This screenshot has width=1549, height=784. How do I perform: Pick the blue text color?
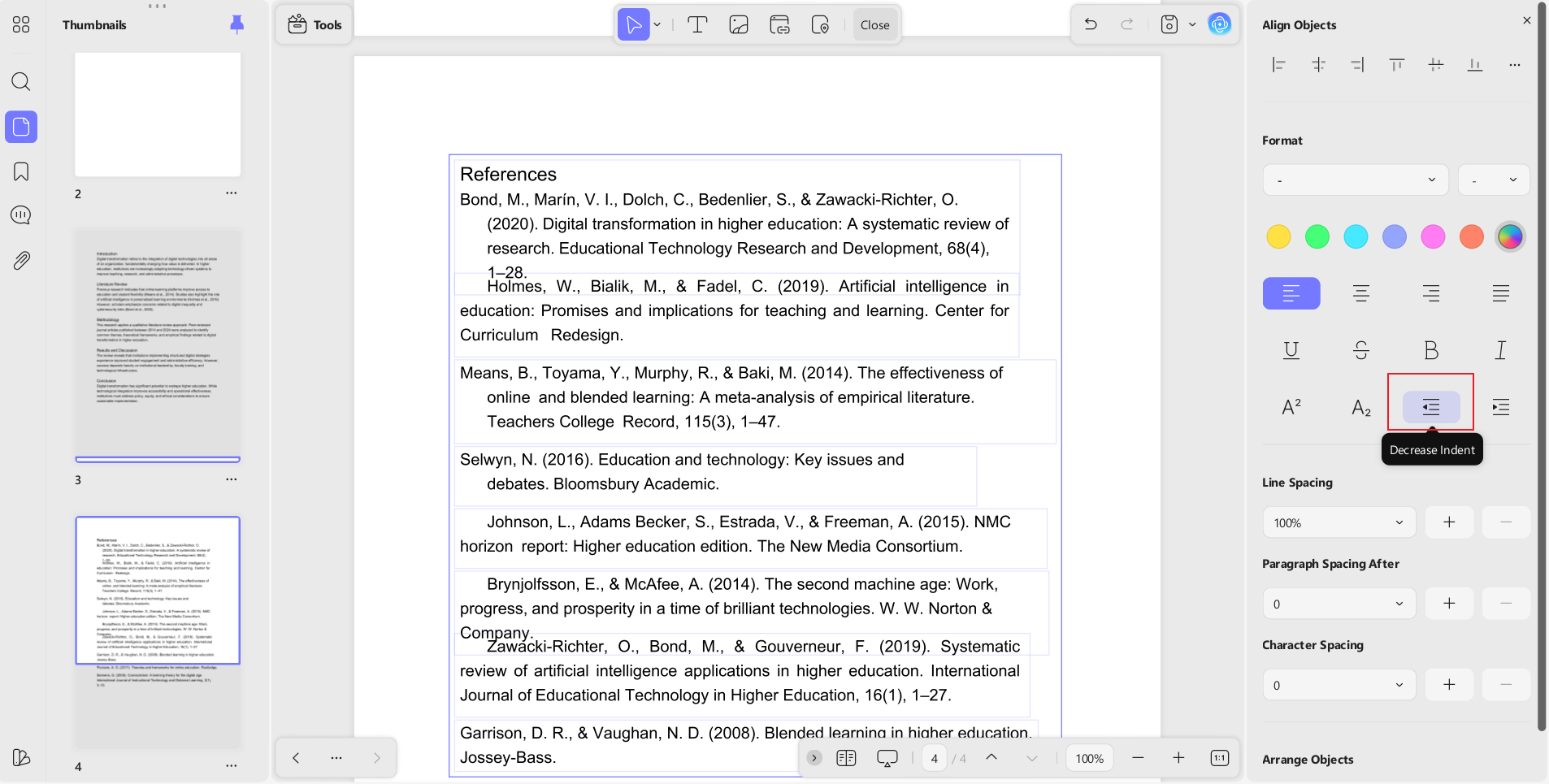coord(1395,236)
